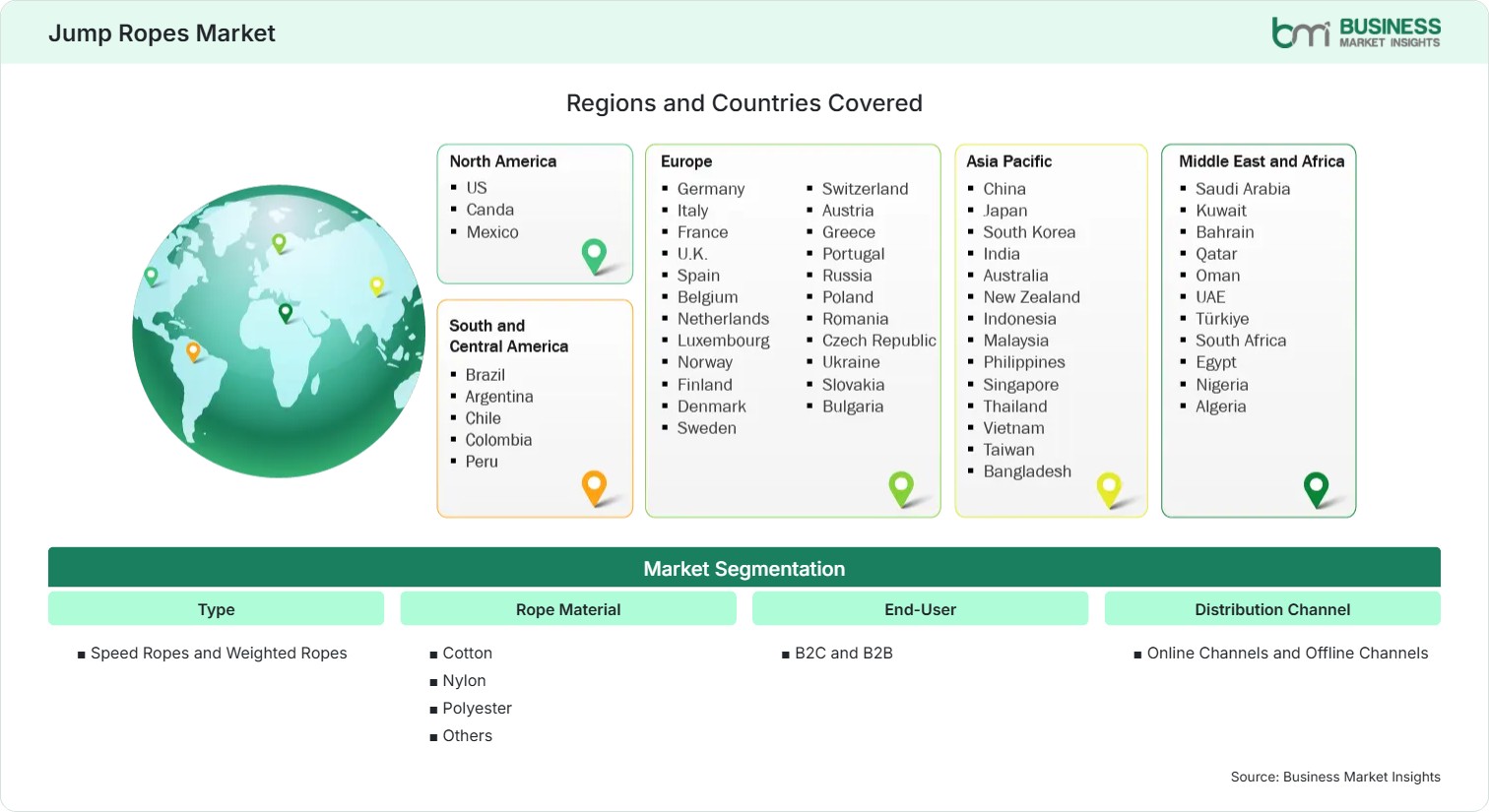Click Saudi Arabia in Middle East list

[1242, 189]
